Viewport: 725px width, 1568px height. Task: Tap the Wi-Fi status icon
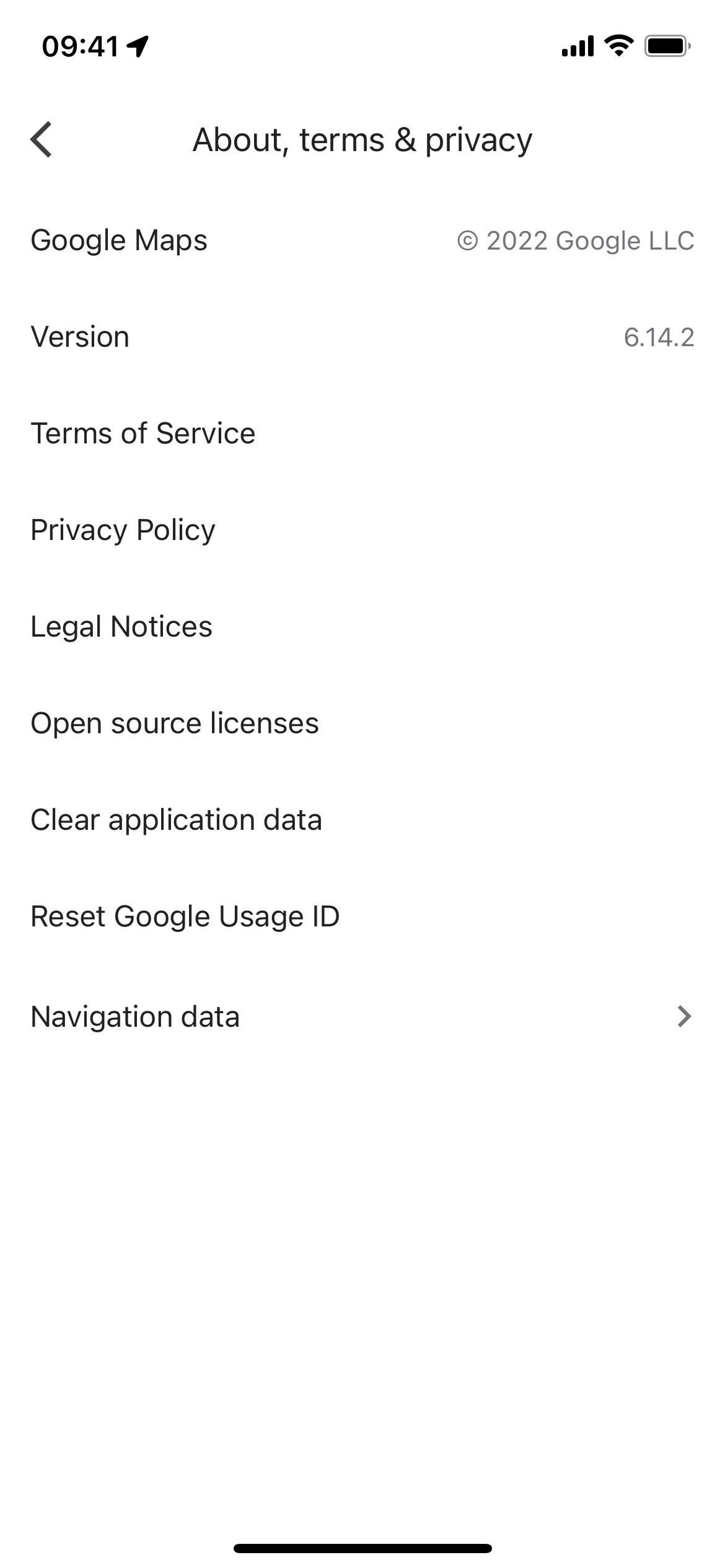point(618,45)
